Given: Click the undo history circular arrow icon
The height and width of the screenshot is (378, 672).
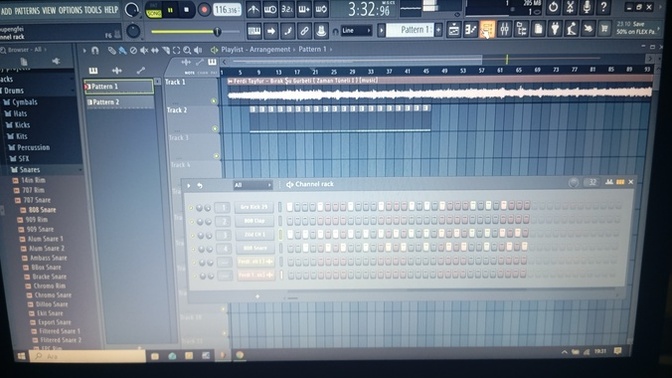Looking at the screenshot, I should tap(553, 7).
